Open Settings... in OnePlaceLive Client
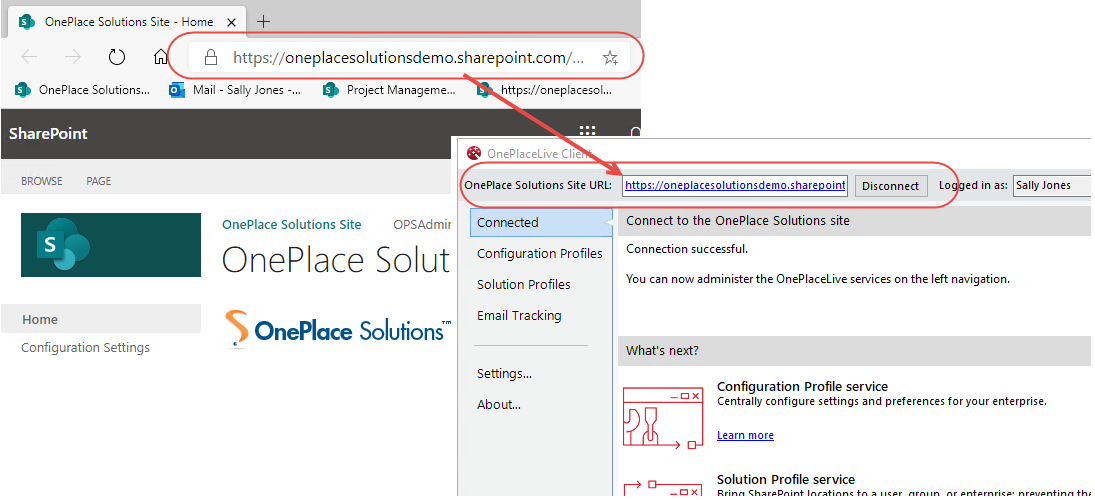1095x500 pixels. pos(504,374)
